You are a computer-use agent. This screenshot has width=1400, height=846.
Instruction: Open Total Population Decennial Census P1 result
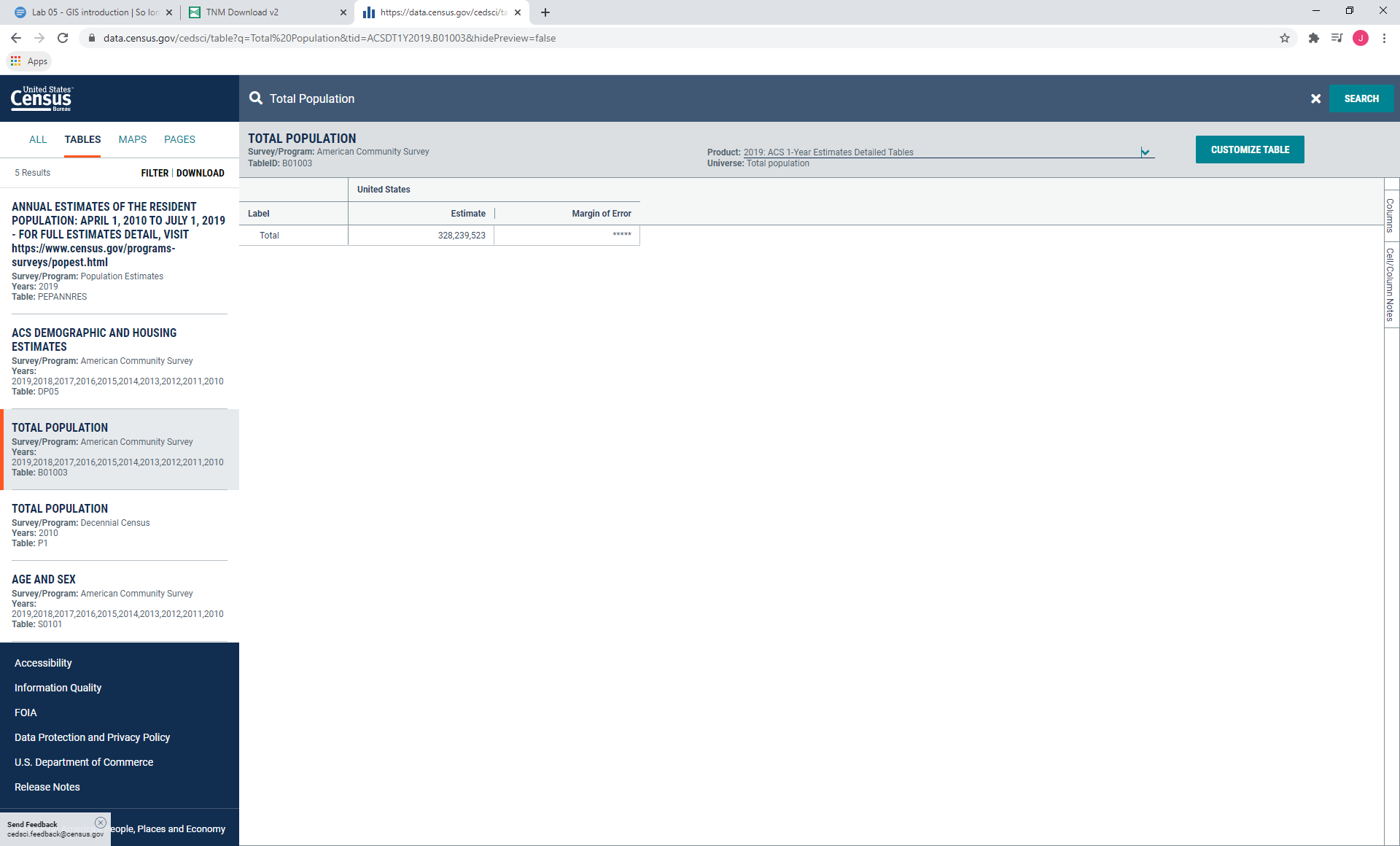(119, 525)
